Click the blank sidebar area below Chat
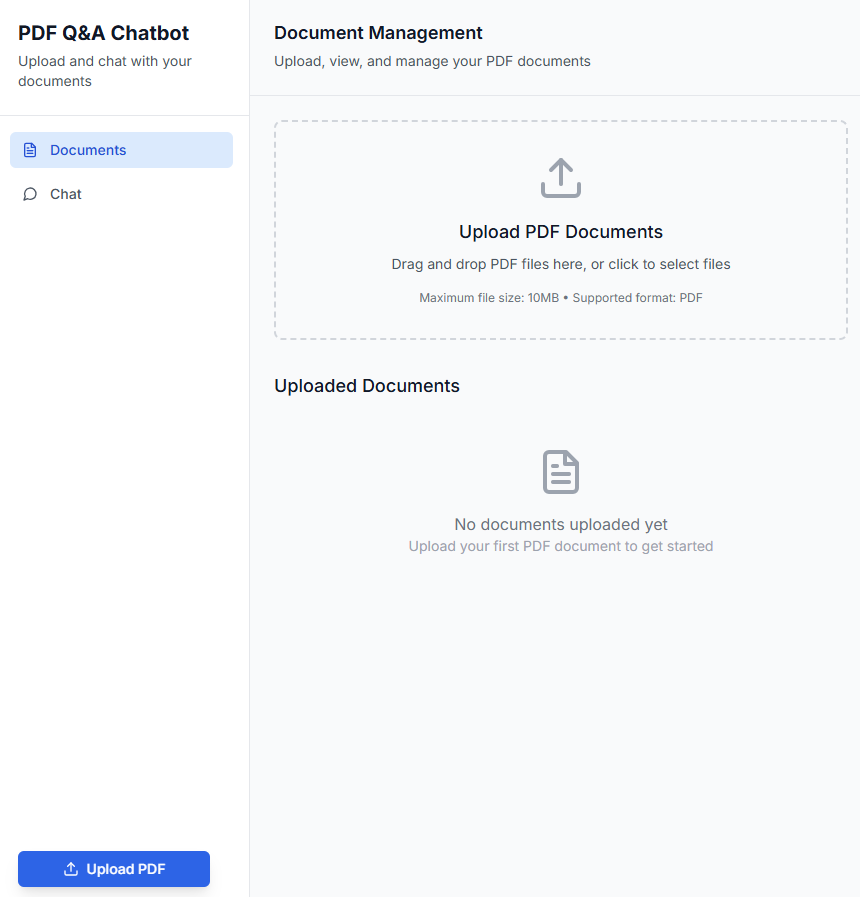This screenshot has height=897, width=860. [x=124, y=500]
